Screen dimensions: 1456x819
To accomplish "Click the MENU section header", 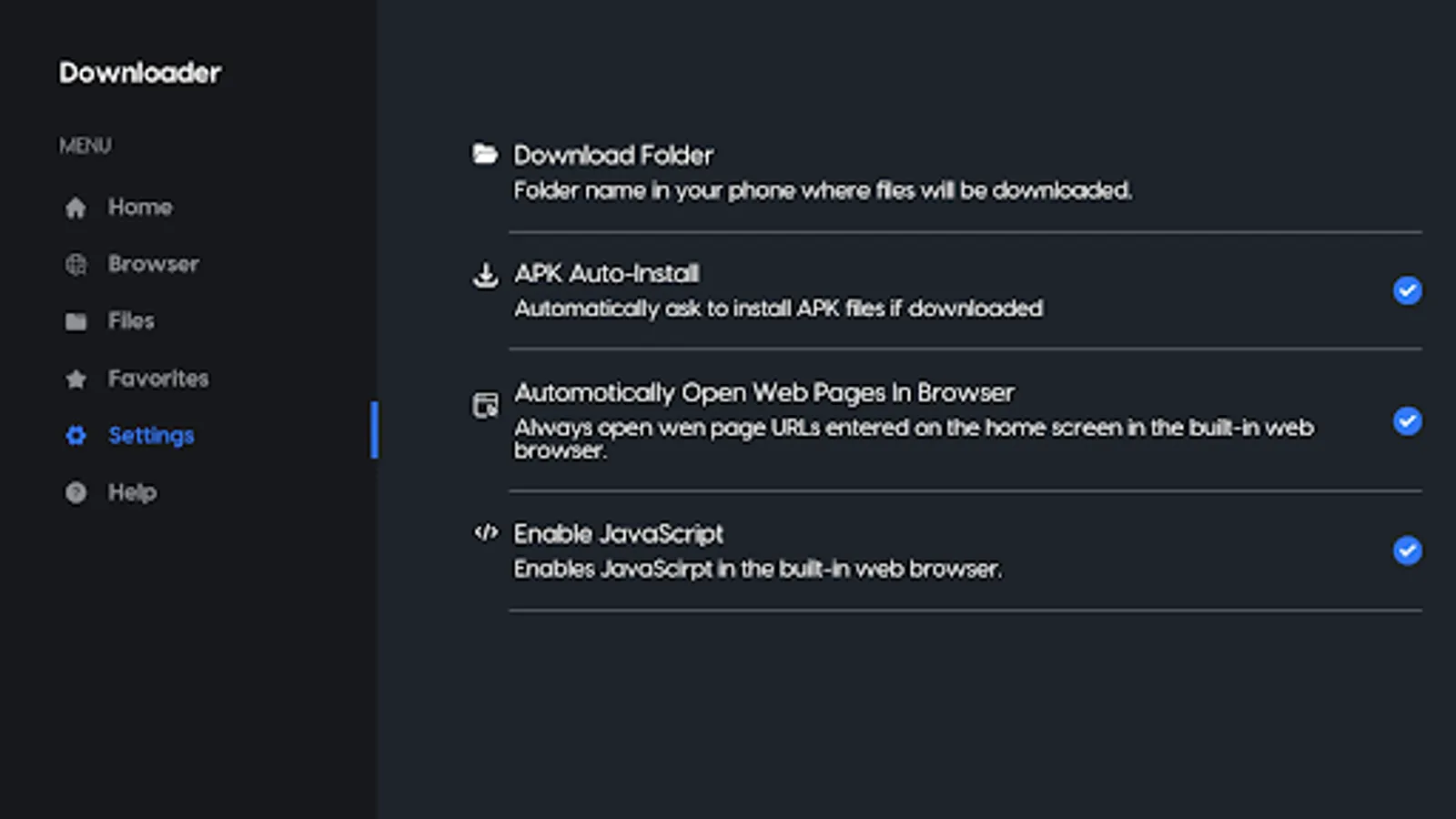I will point(86,146).
